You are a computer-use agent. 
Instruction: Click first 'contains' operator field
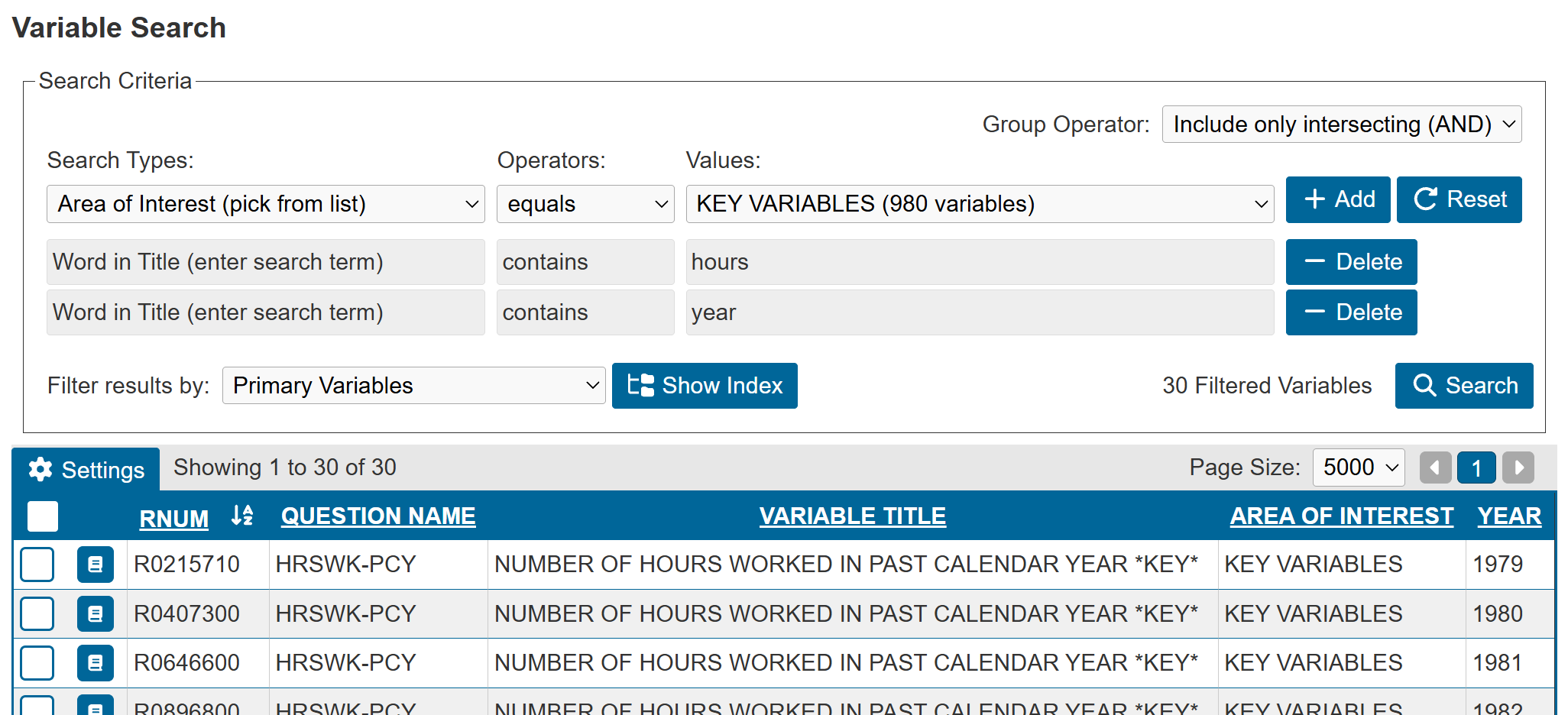click(x=585, y=262)
